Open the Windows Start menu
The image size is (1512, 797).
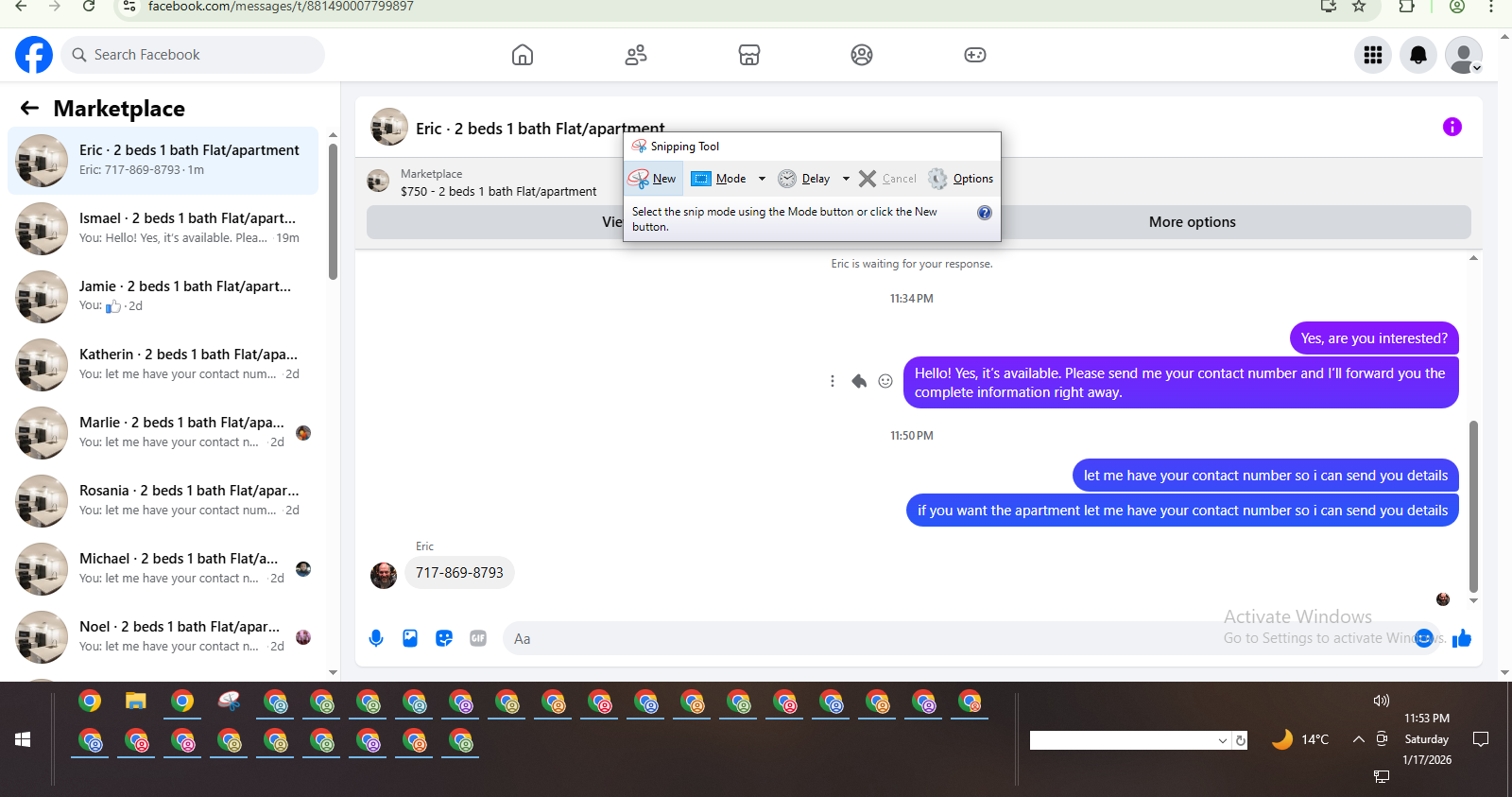[x=23, y=739]
